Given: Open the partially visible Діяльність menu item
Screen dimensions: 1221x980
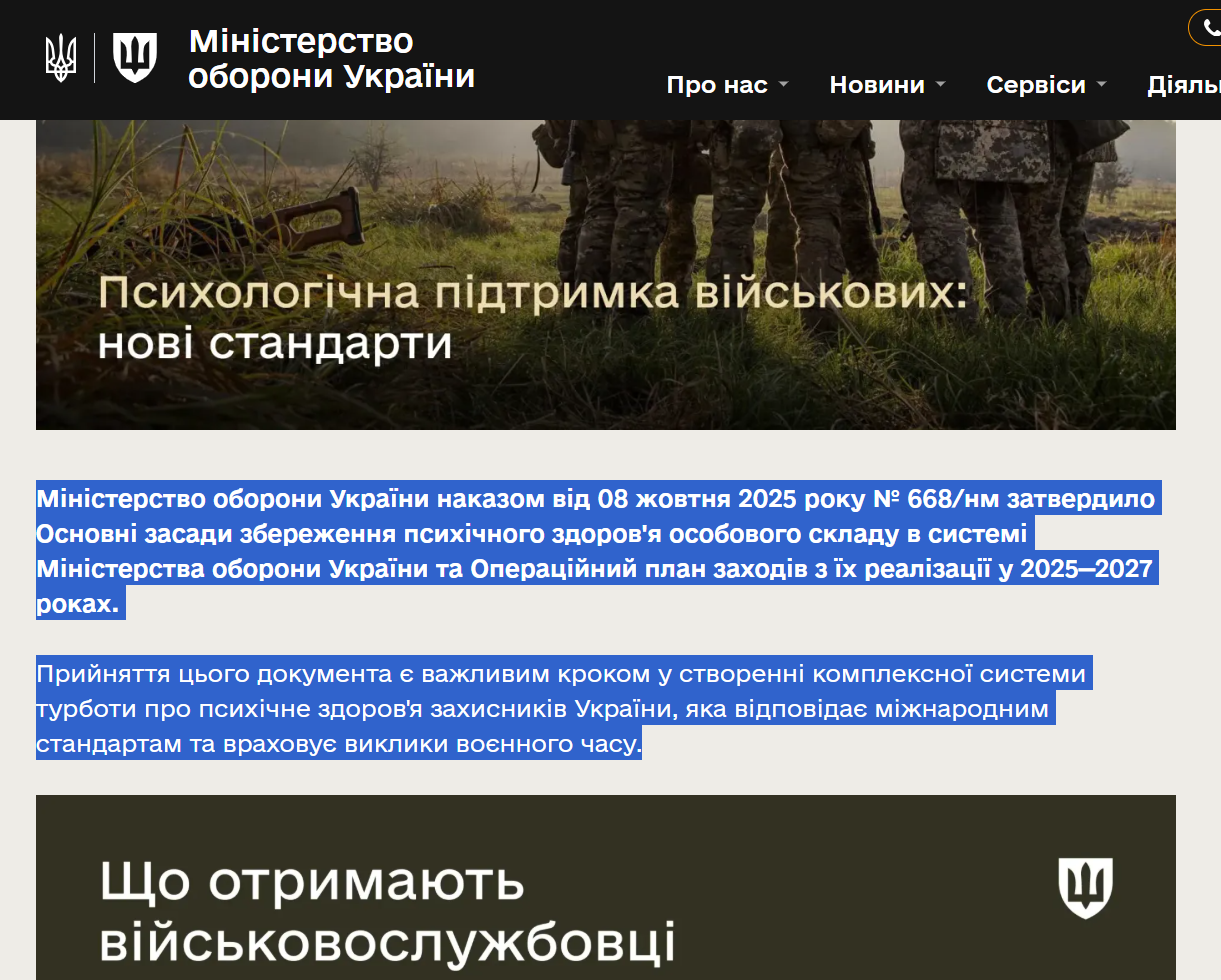Looking at the screenshot, I should click(1184, 85).
